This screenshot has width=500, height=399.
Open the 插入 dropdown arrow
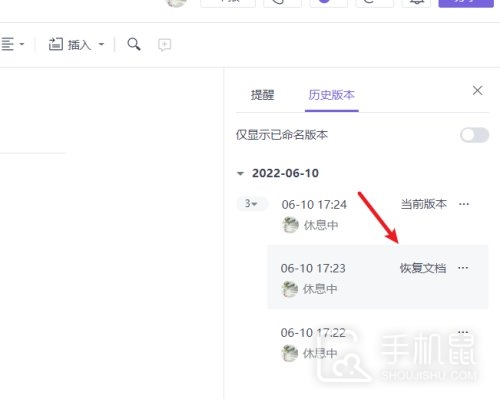[101, 44]
